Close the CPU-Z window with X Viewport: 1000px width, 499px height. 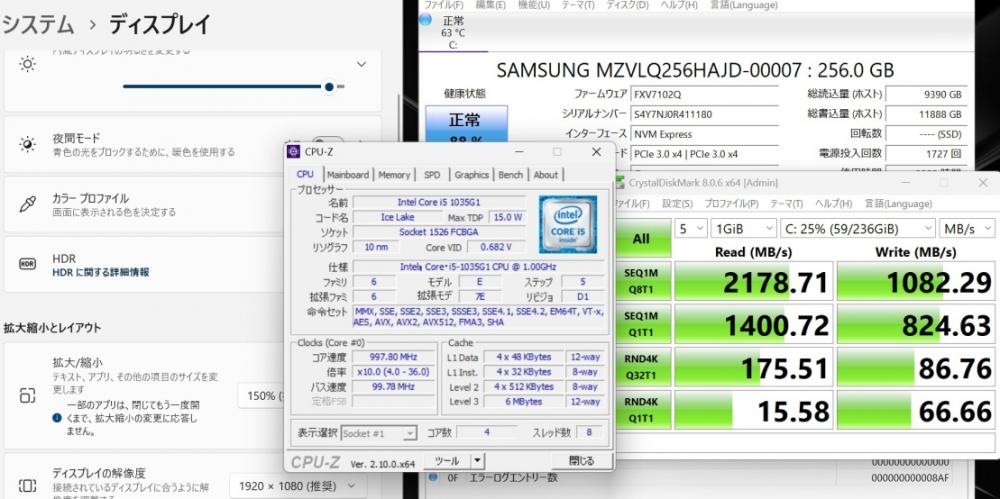click(596, 152)
